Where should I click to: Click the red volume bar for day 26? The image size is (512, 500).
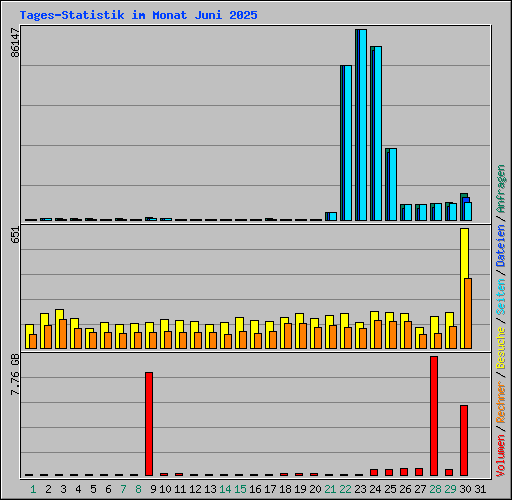point(404,472)
